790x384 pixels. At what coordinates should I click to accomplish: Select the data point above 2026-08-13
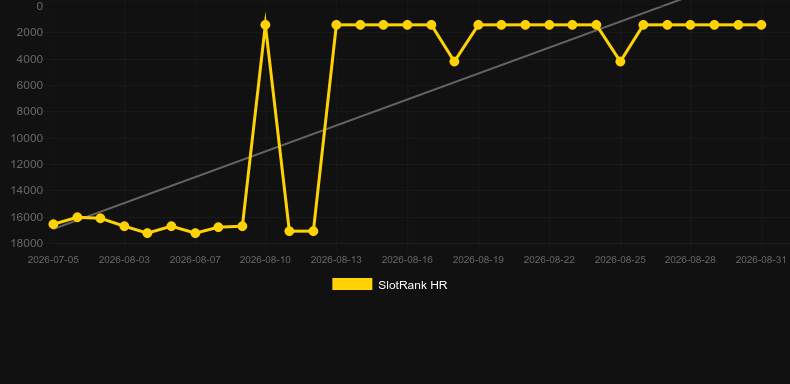coord(337,25)
